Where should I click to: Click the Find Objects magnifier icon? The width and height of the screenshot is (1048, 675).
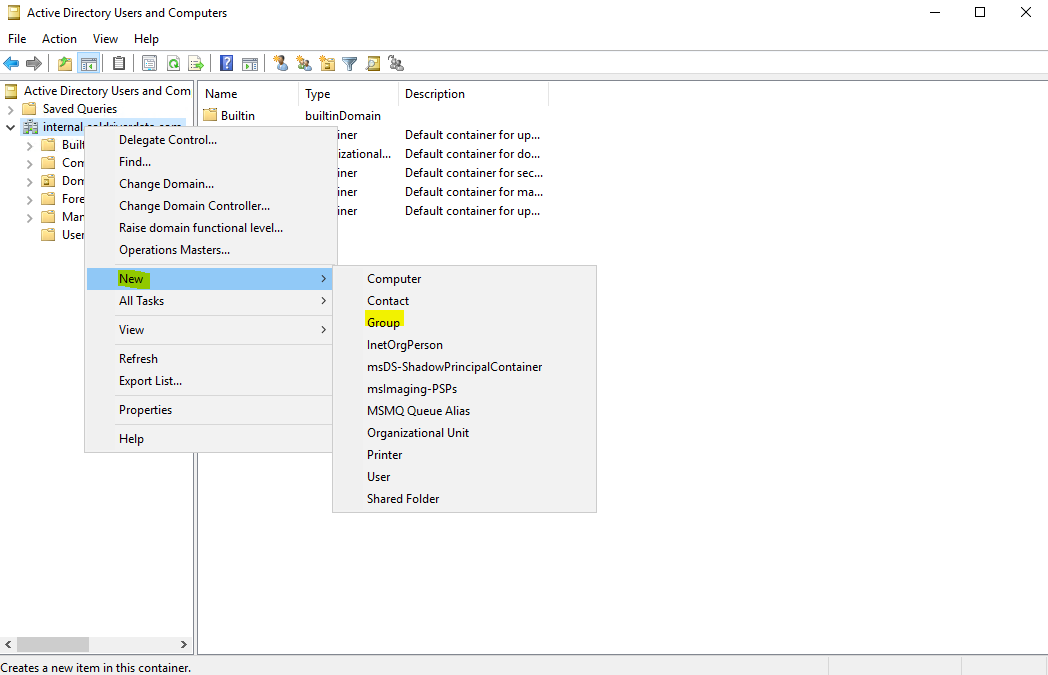373,64
